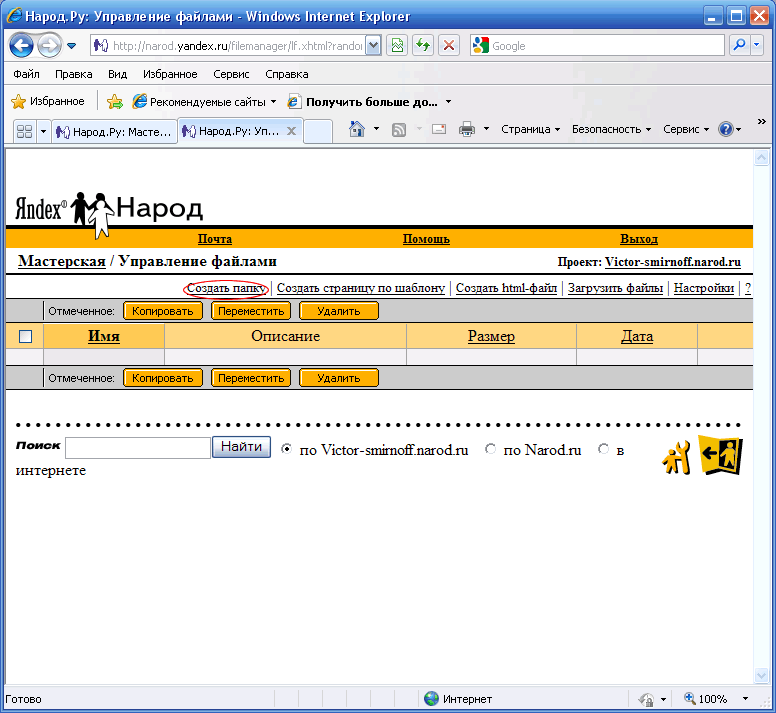Click the RSS feeds icon
Image resolution: width=776 pixels, height=713 pixels.
pos(399,130)
